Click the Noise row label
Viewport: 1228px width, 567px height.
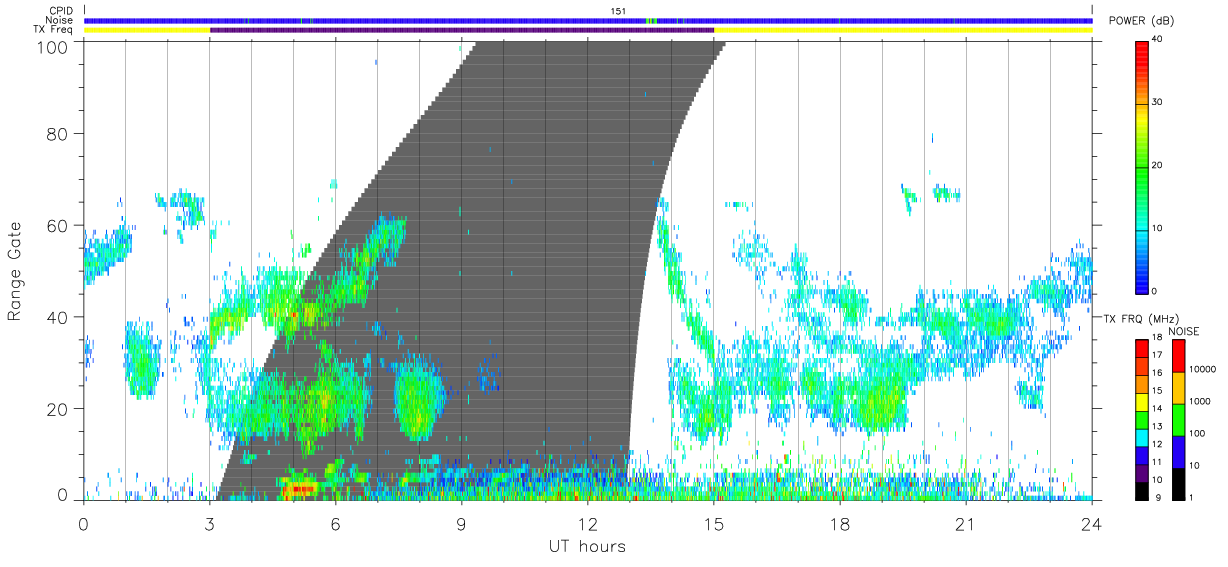point(60,20)
